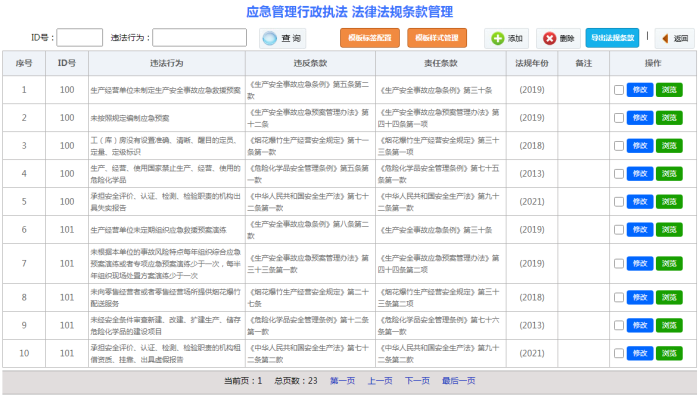Click 修改 edit button in row 1
Image resolution: width=700 pixels, height=395 pixels.
click(x=640, y=90)
